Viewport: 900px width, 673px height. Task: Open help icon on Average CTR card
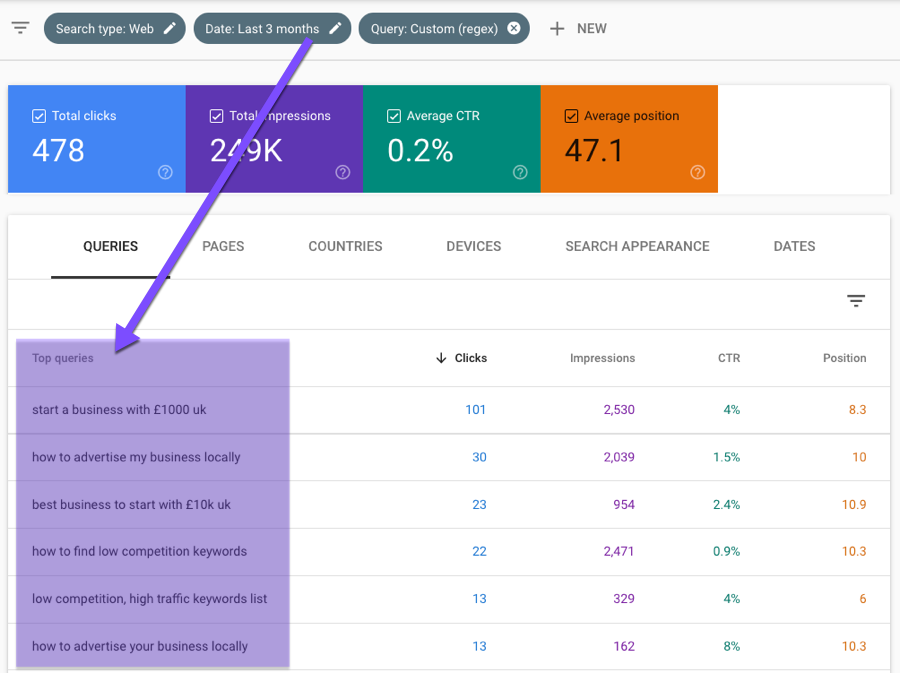point(520,172)
